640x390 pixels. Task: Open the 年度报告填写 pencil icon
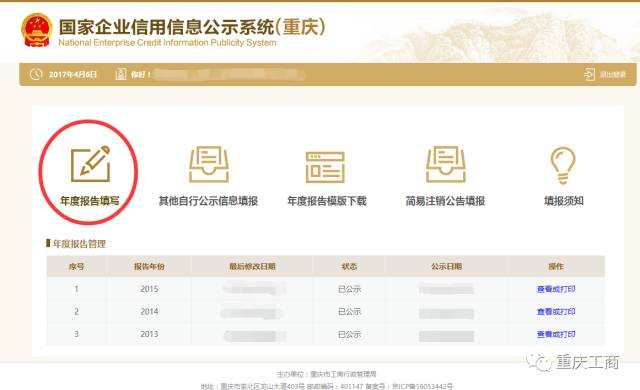click(90, 164)
